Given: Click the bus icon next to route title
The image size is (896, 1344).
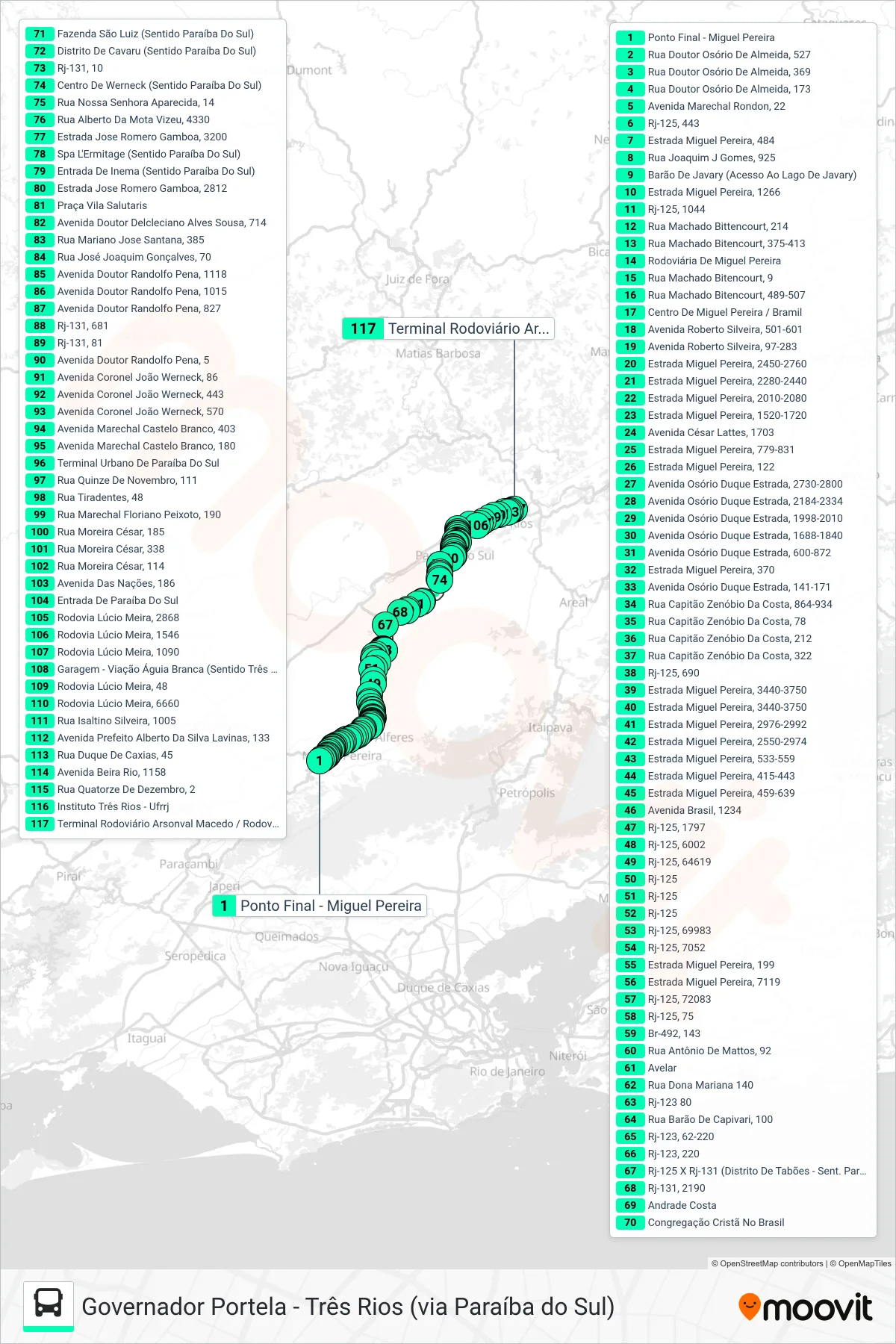Looking at the screenshot, I should (x=49, y=1306).
